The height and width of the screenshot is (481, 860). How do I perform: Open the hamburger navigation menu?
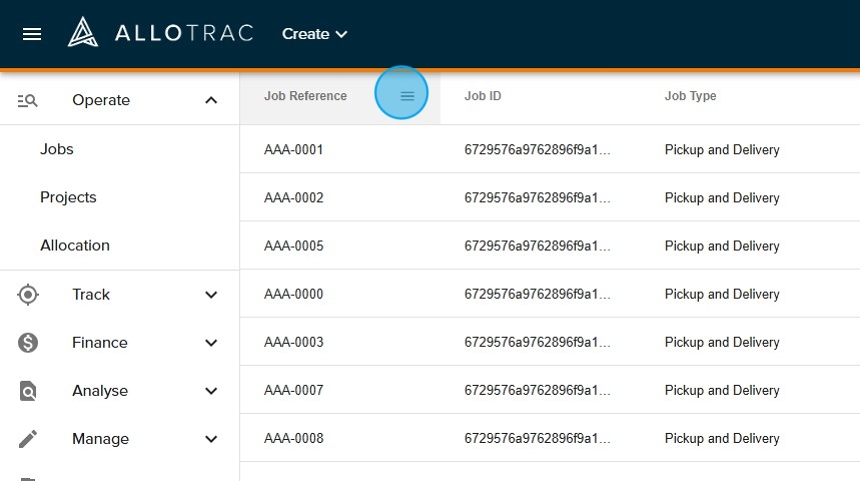(32, 34)
